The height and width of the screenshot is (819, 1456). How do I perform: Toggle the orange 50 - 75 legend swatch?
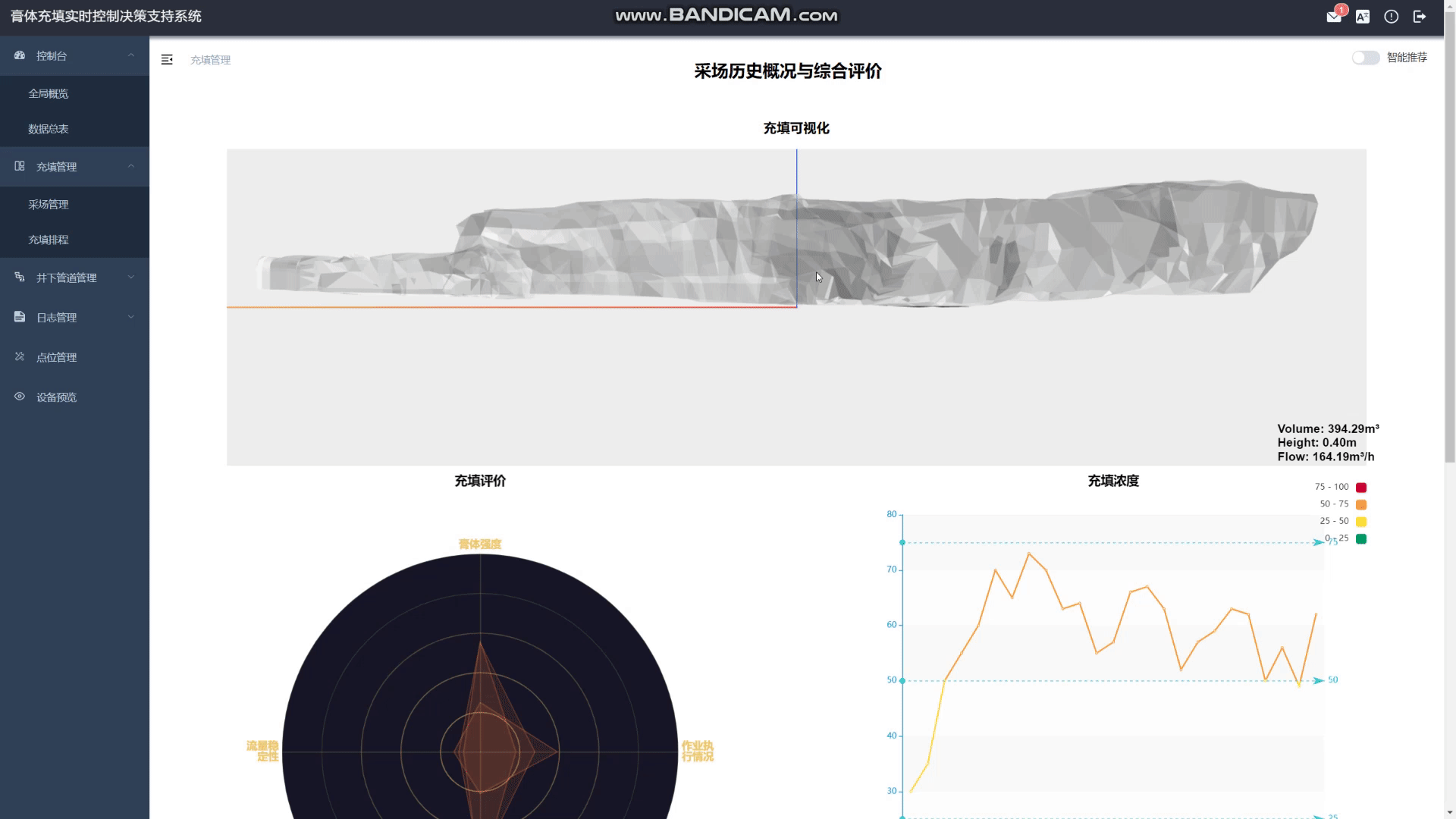tap(1361, 504)
